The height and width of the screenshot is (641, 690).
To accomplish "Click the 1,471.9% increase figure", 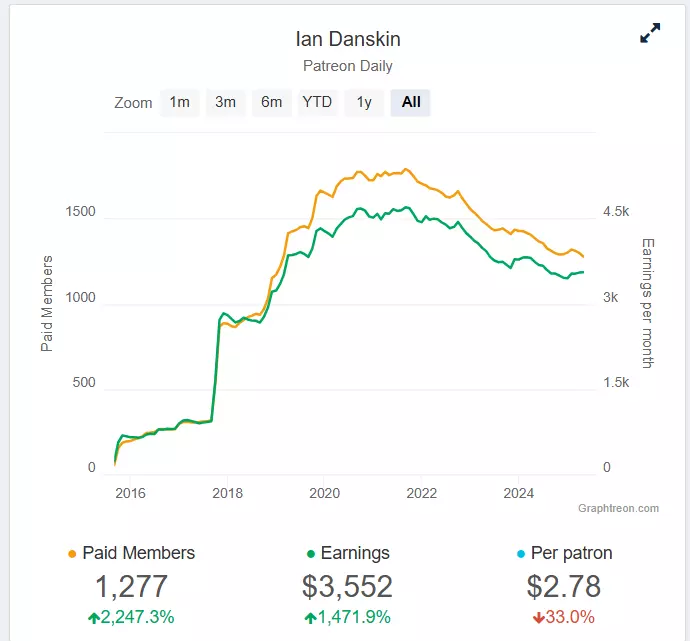I will point(347,617).
